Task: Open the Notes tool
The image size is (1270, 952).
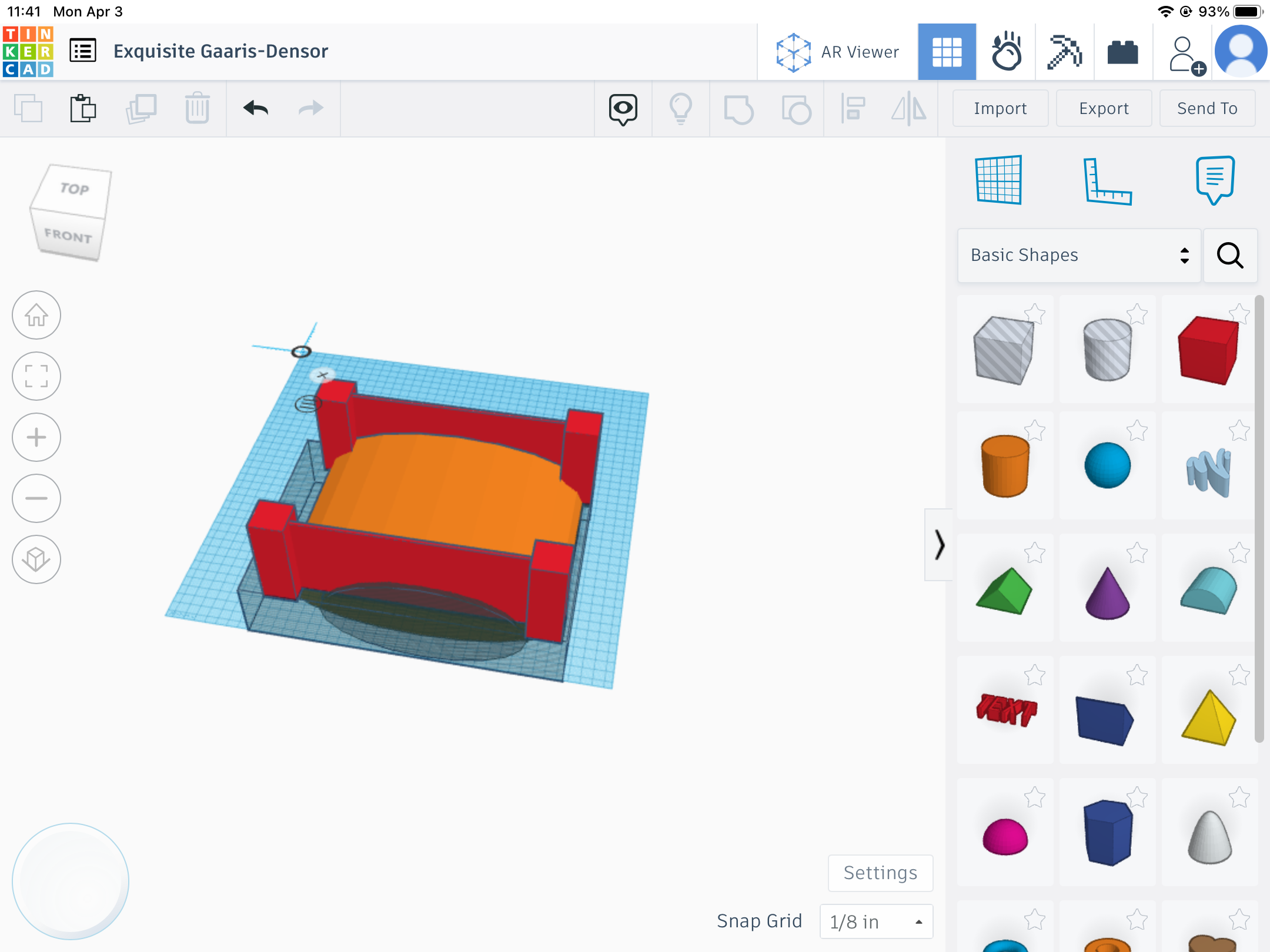Action: (1215, 180)
